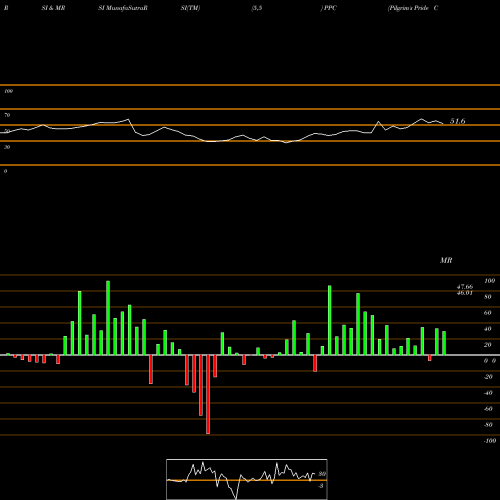This screenshot has width=500, height=500.
Task: Click the longest red MR histogram bar
Action: (208, 394)
